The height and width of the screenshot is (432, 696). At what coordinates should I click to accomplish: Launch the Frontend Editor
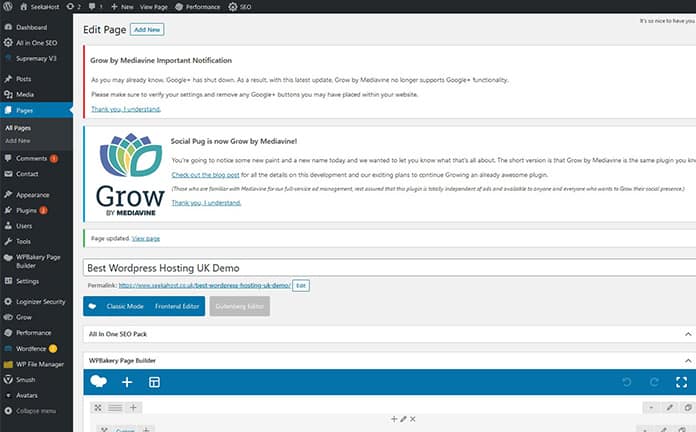(x=177, y=306)
